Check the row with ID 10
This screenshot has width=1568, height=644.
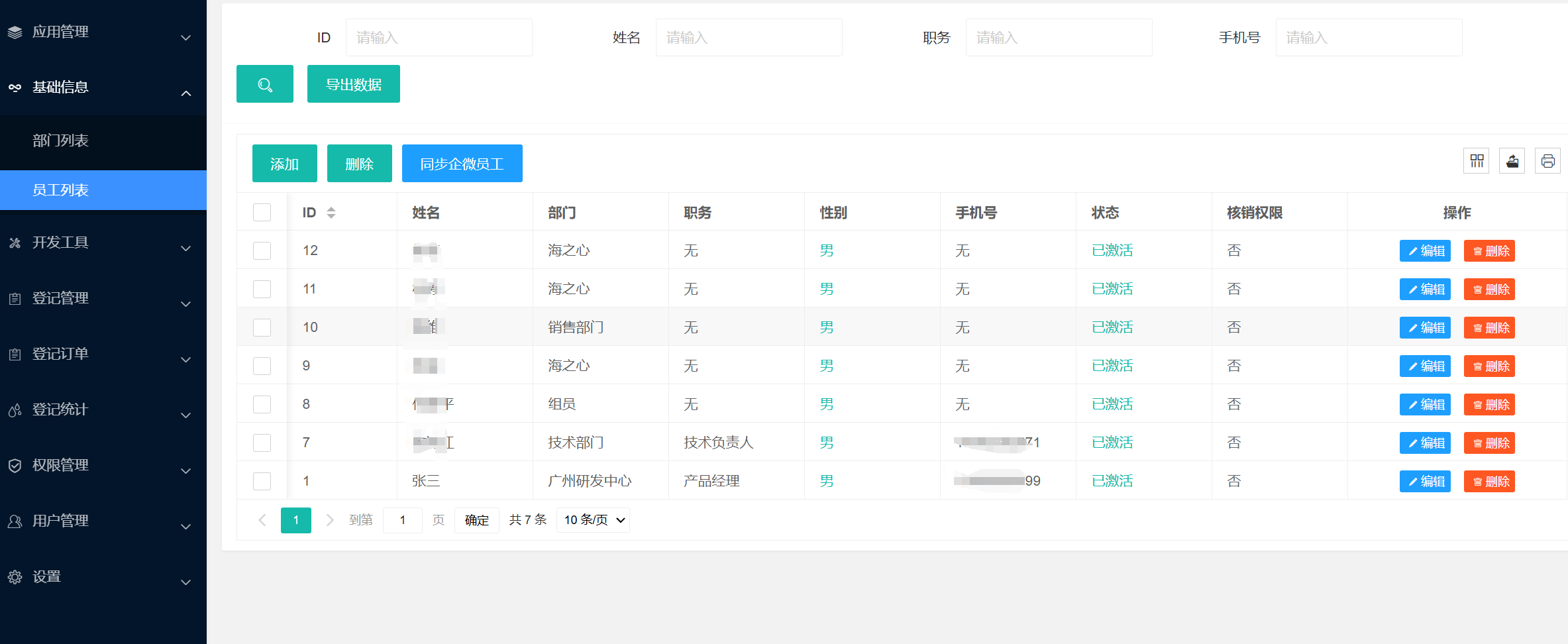[x=262, y=327]
